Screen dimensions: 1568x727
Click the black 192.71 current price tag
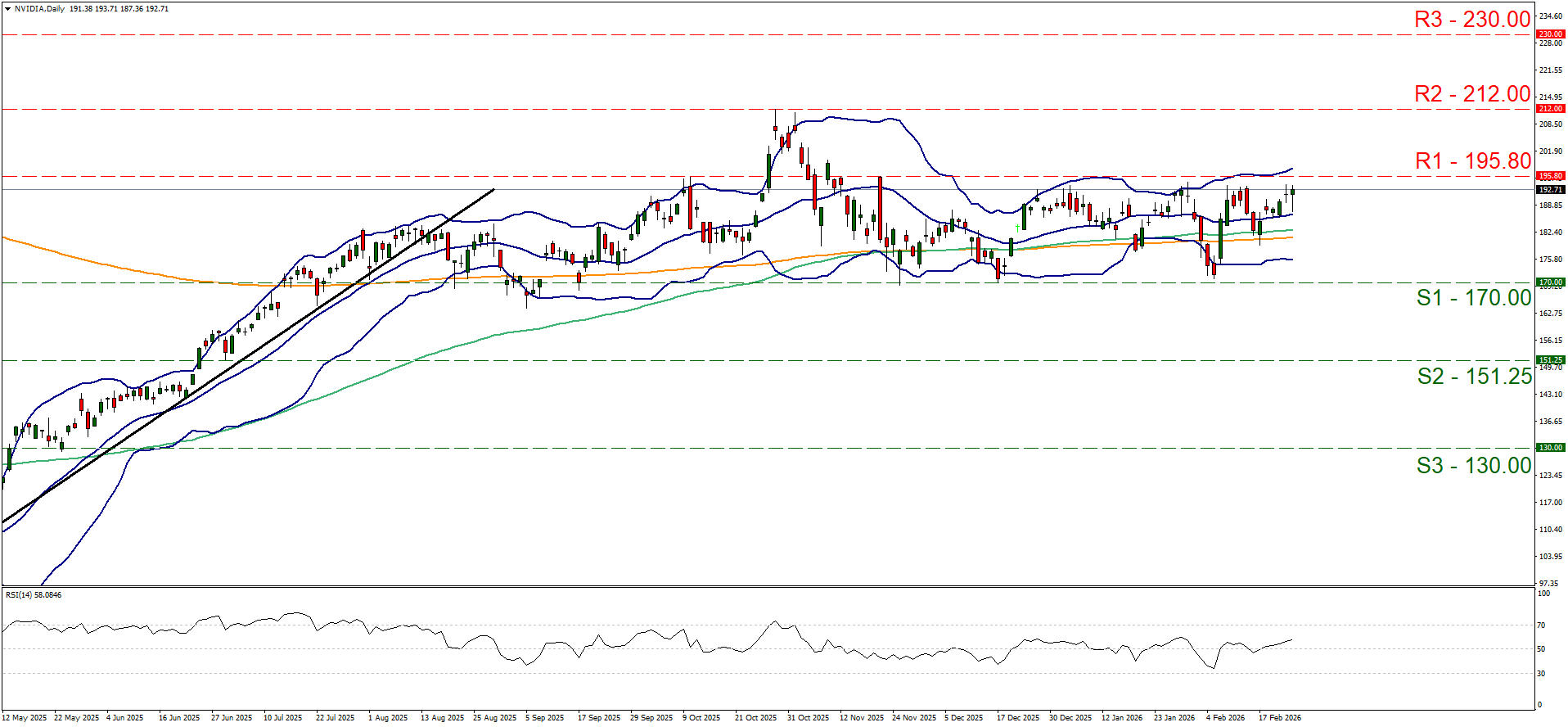point(1550,190)
